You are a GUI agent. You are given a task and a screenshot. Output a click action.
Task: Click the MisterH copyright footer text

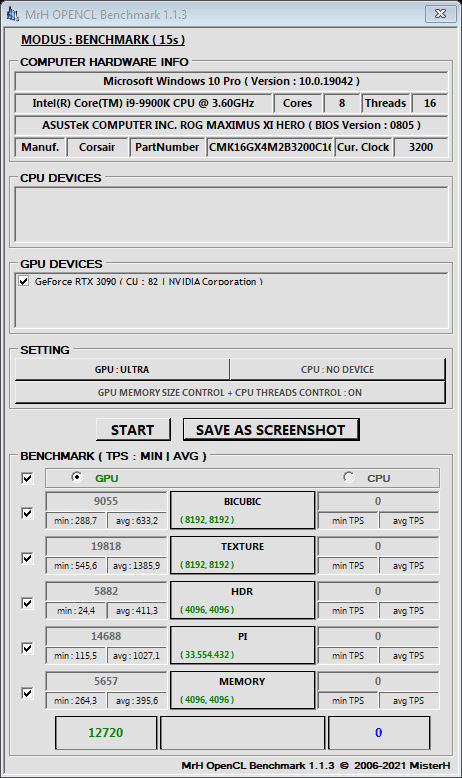pos(316,766)
